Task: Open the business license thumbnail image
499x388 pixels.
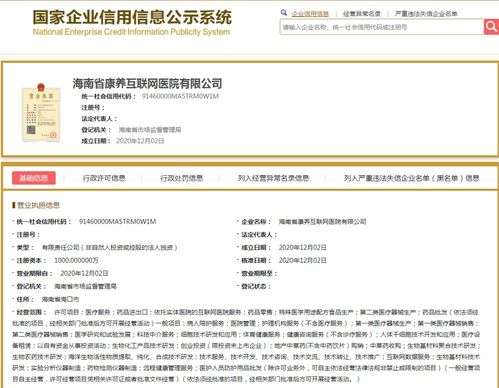Action: [41, 113]
